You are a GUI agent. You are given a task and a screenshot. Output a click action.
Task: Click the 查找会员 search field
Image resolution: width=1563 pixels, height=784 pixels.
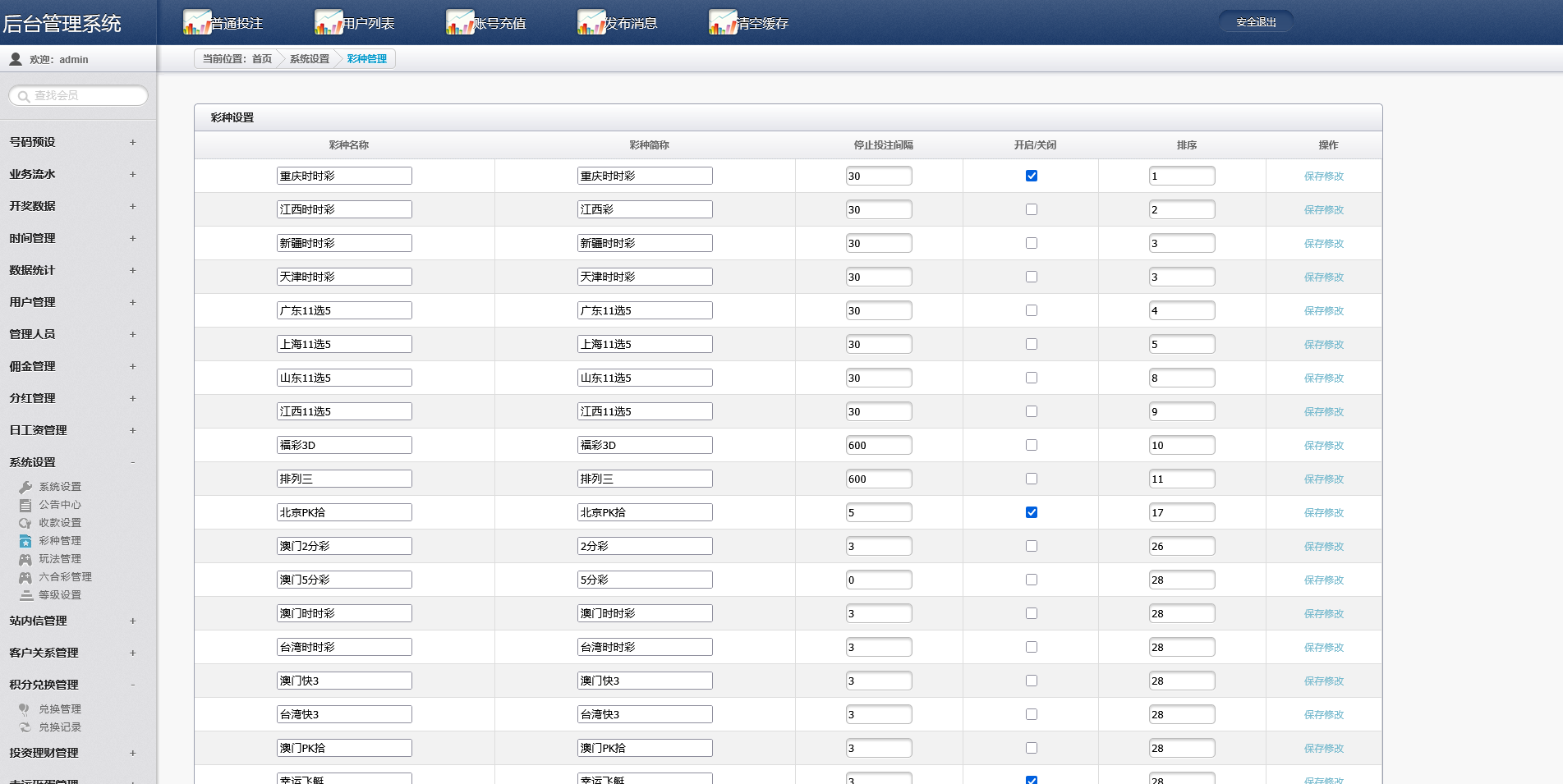tap(79, 96)
